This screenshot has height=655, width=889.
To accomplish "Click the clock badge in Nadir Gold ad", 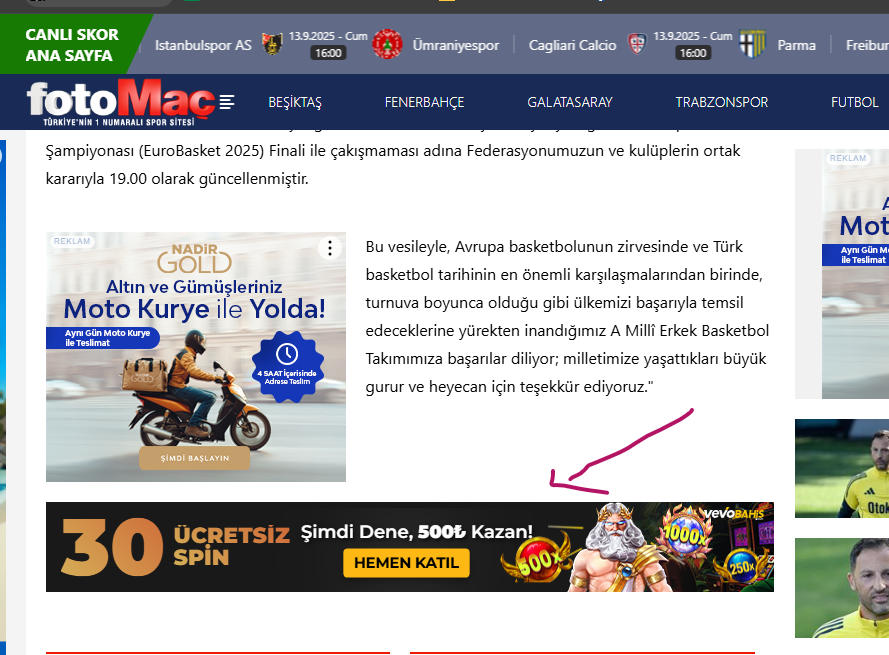I will [x=287, y=367].
